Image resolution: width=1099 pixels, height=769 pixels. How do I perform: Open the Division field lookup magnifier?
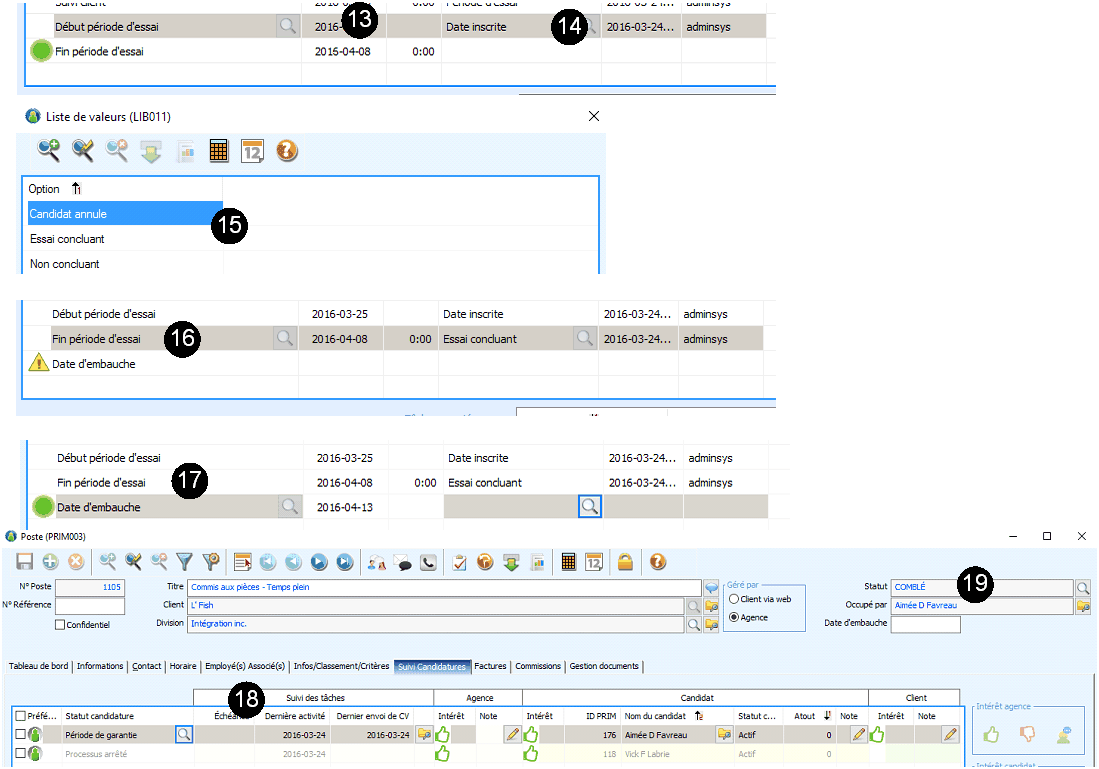click(x=693, y=624)
